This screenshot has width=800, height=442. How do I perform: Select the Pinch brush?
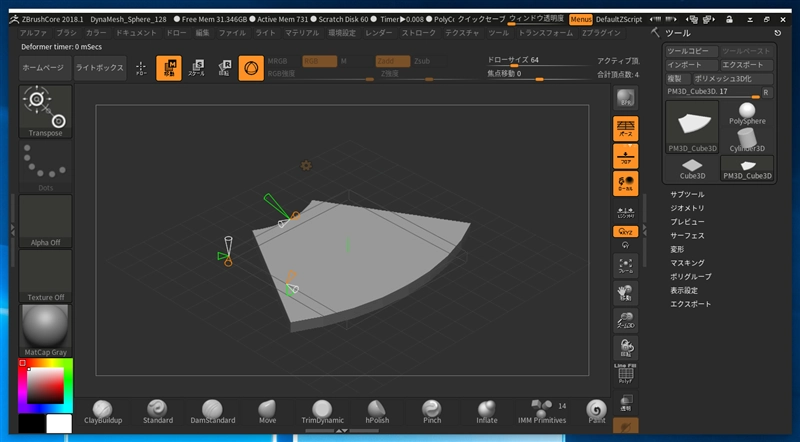coord(432,412)
